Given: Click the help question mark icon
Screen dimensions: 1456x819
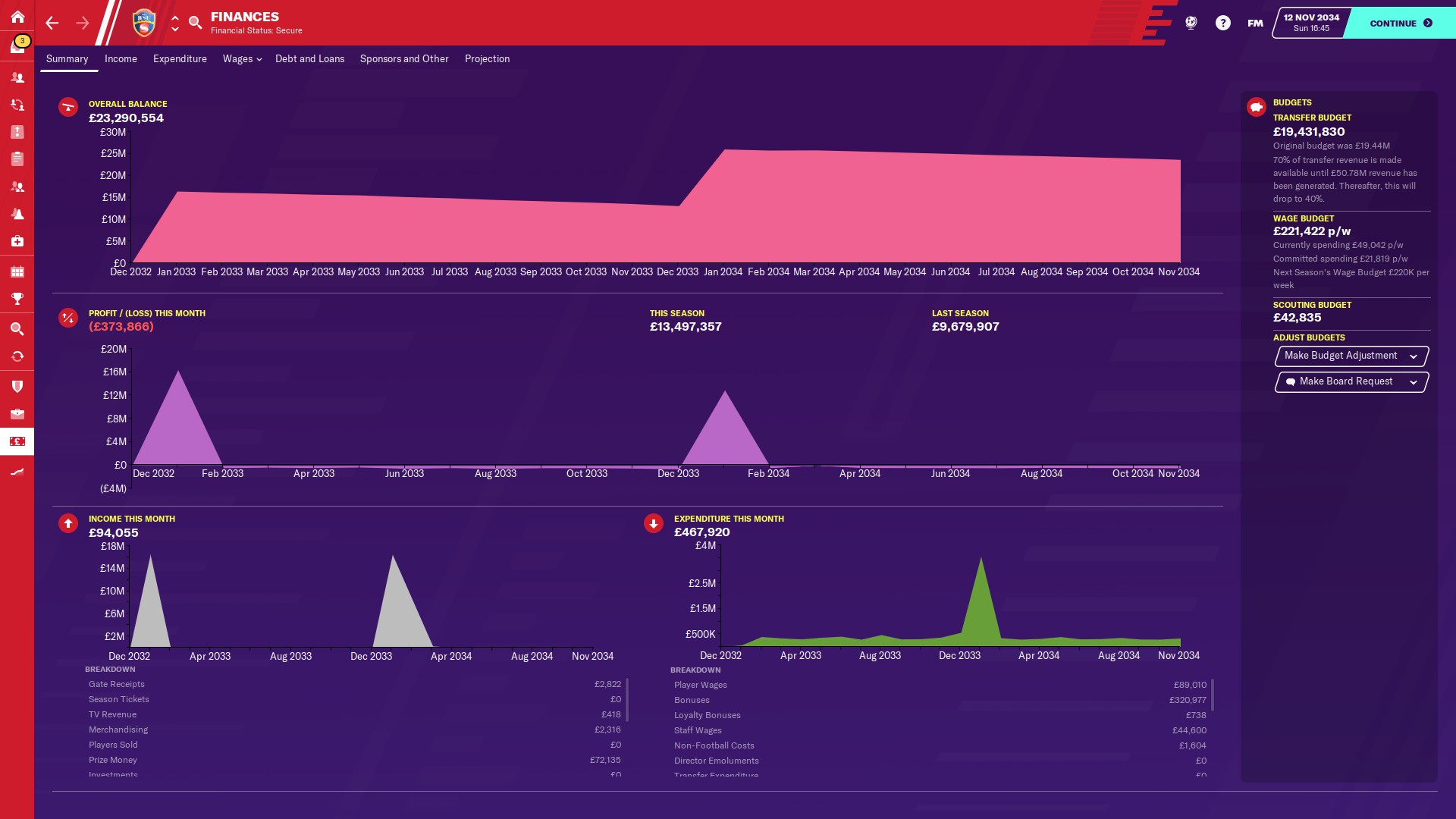Looking at the screenshot, I should 1222,23.
